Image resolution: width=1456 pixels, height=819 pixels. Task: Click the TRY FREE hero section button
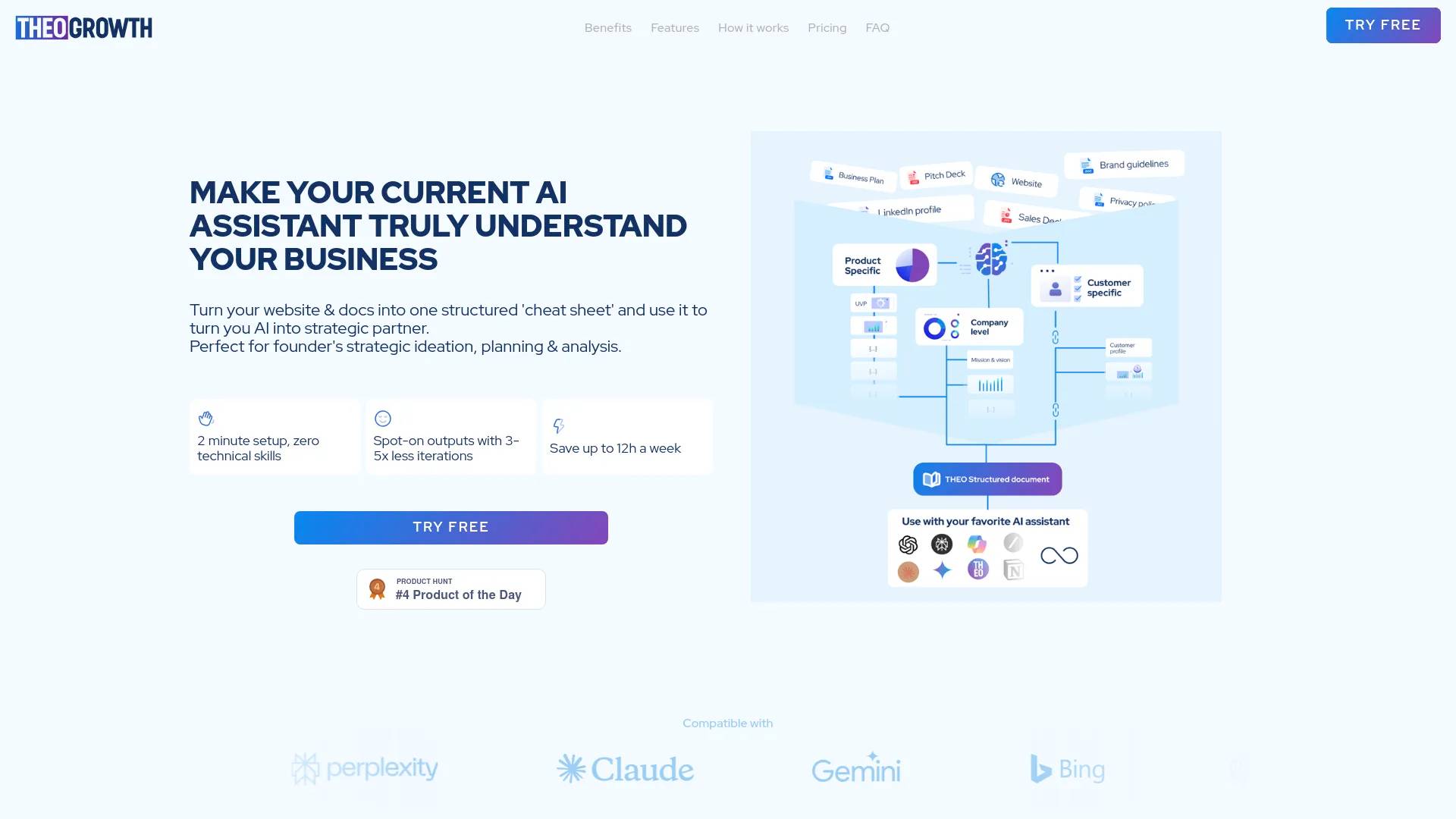coord(451,527)
